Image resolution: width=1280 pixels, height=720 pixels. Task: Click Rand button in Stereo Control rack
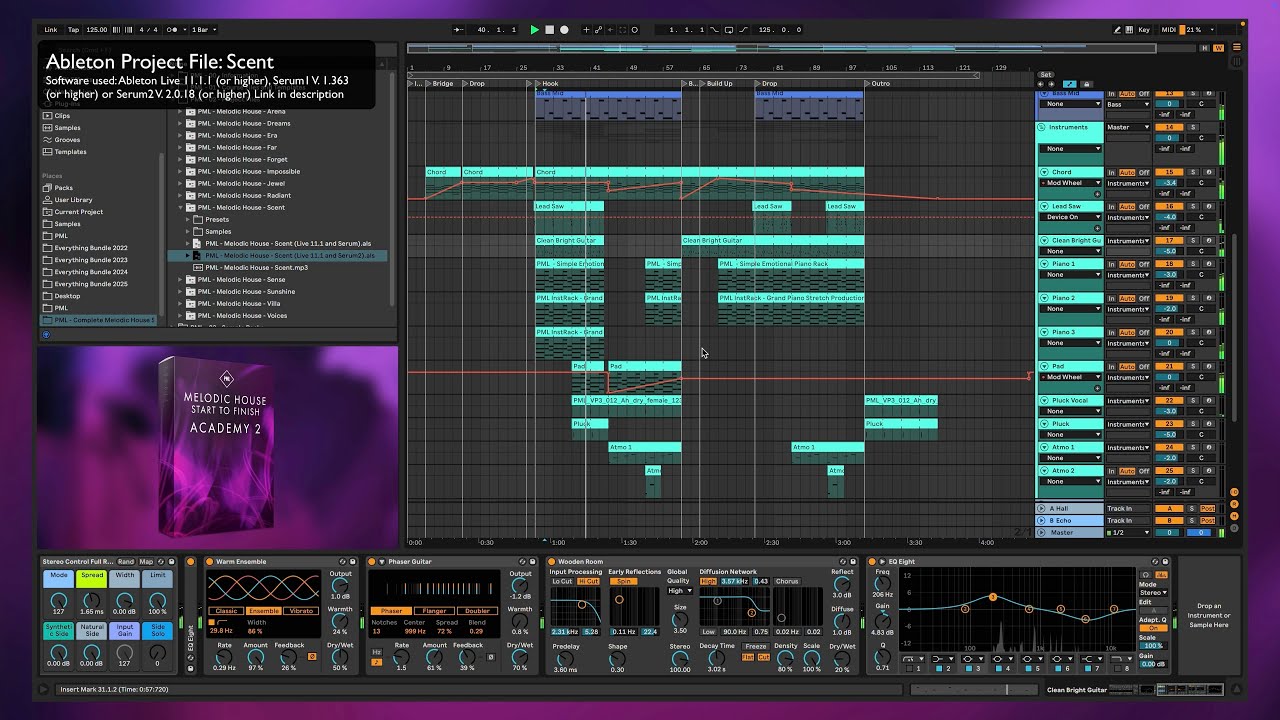126,562
